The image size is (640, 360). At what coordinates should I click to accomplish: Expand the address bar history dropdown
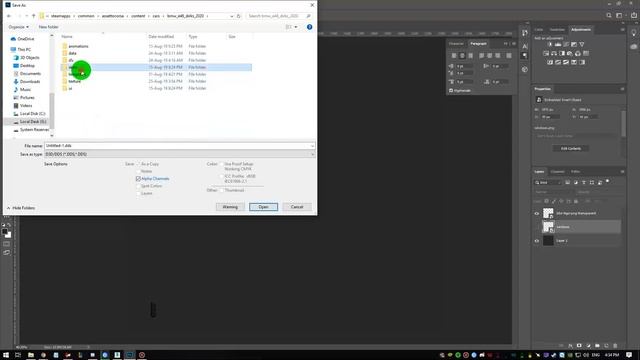coord(231,16)
